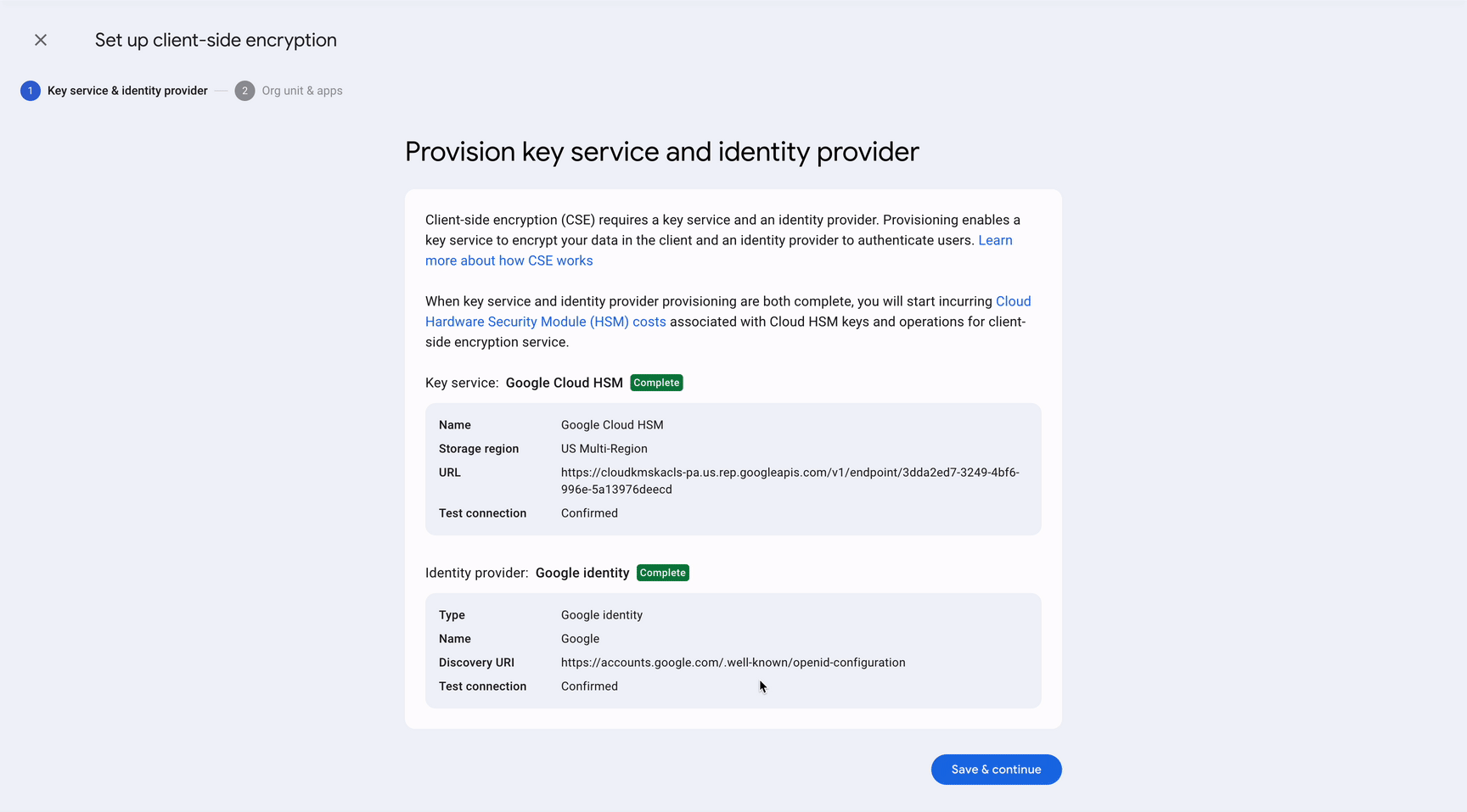Close the client-side encryption setup
The width and height of the screenshot is (1467, 812).
(41, 40)
